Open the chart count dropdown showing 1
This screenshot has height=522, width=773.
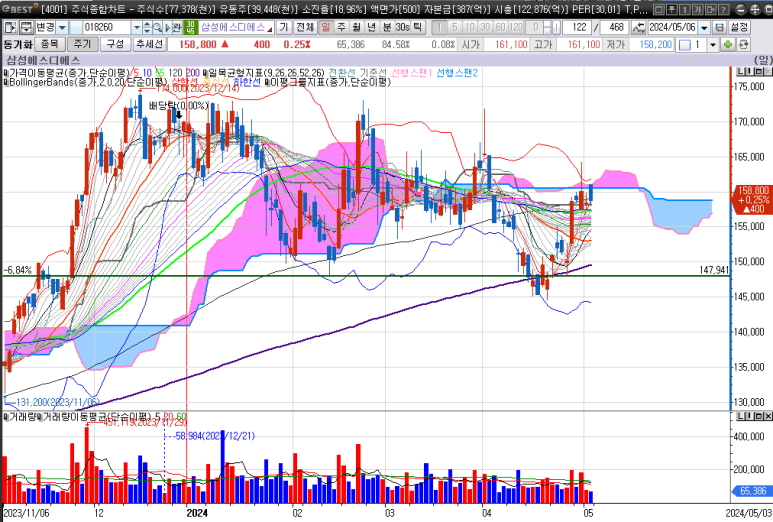click(713, 45)
